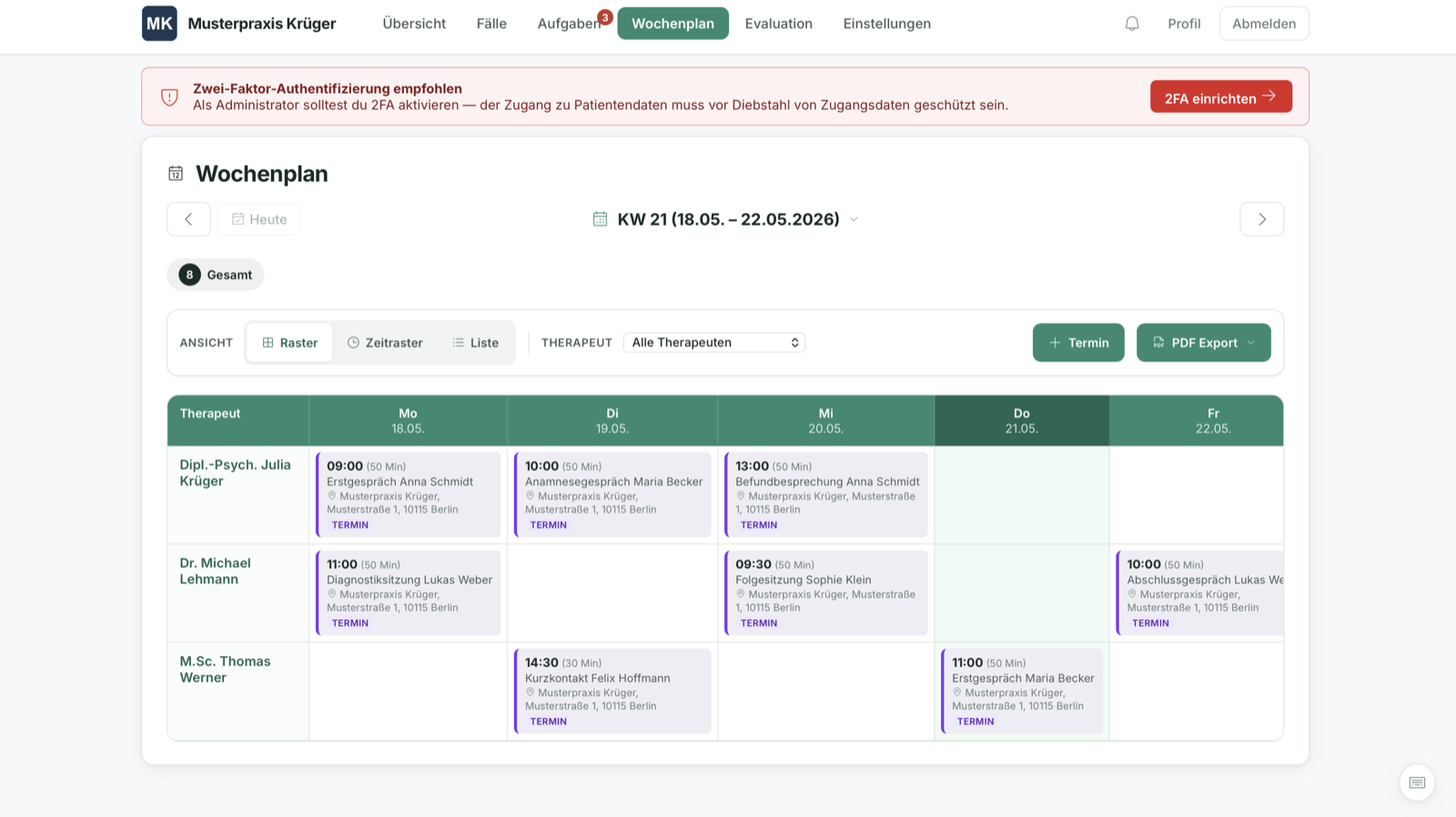Click the Aufgaben badge showing 3
1456x817 pixels.
[x=605, y=17]
